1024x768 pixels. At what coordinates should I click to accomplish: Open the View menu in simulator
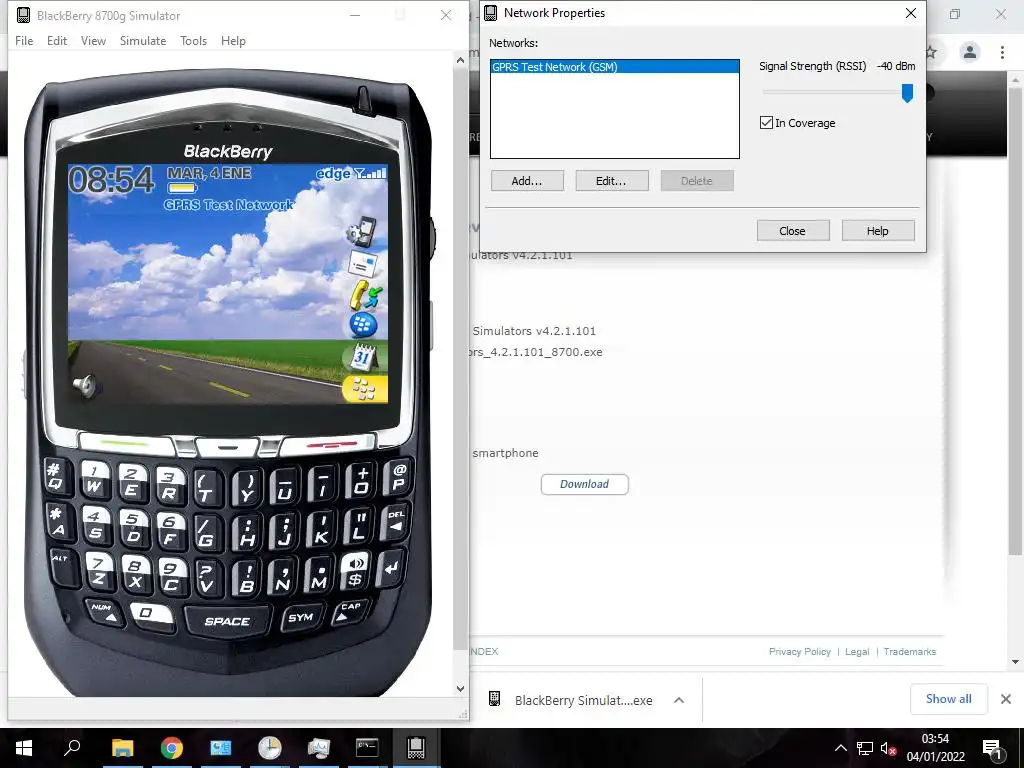(x=93, y=40)
